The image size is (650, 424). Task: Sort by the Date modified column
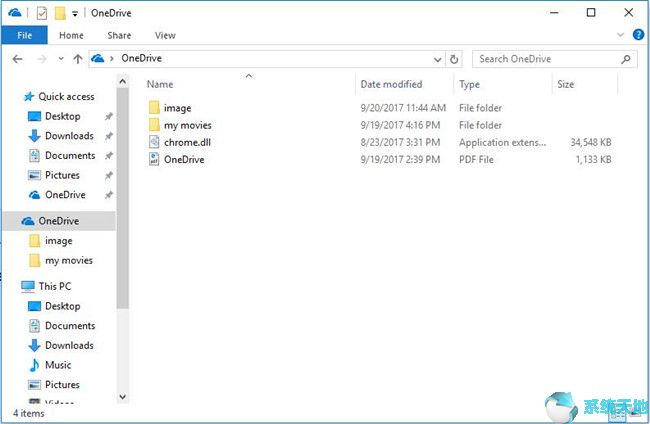click(x=391, y=85)
